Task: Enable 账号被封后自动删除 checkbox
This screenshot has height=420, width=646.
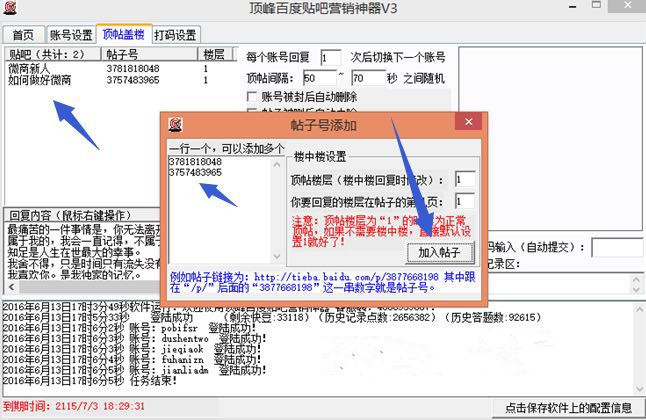Action: (251, 96)
